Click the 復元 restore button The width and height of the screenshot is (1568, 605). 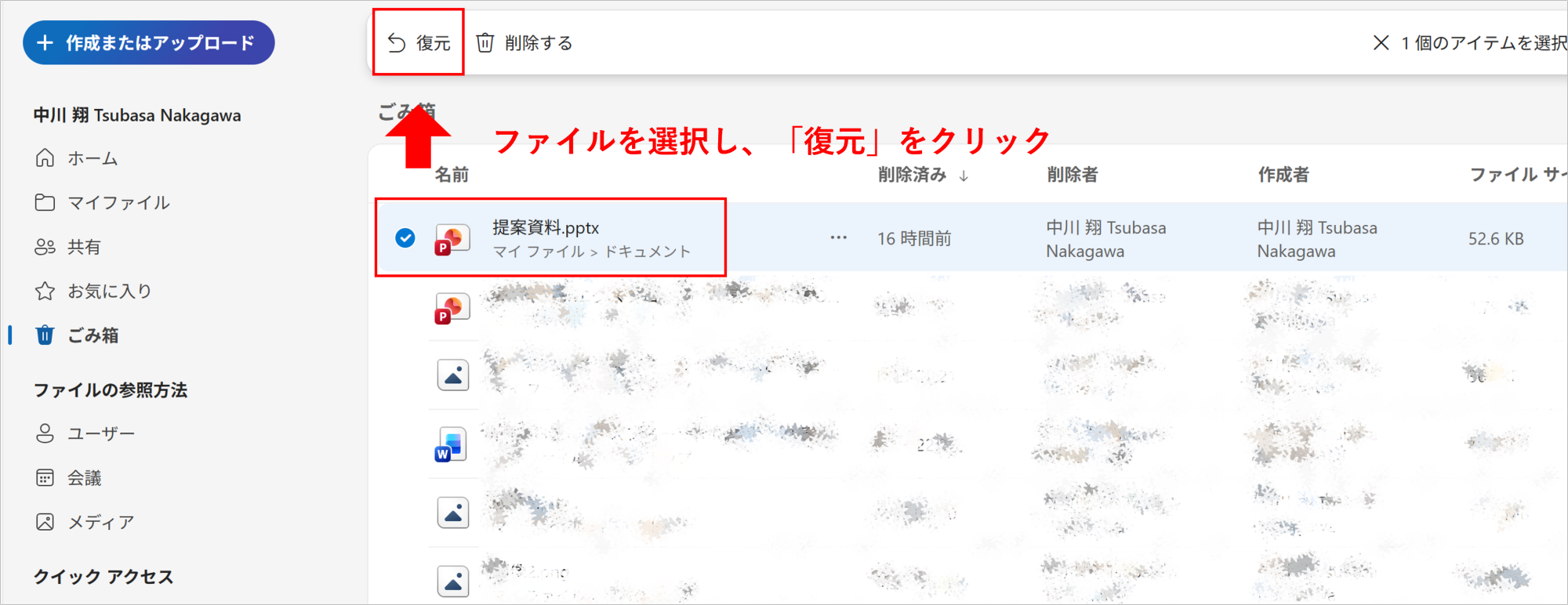419,43
